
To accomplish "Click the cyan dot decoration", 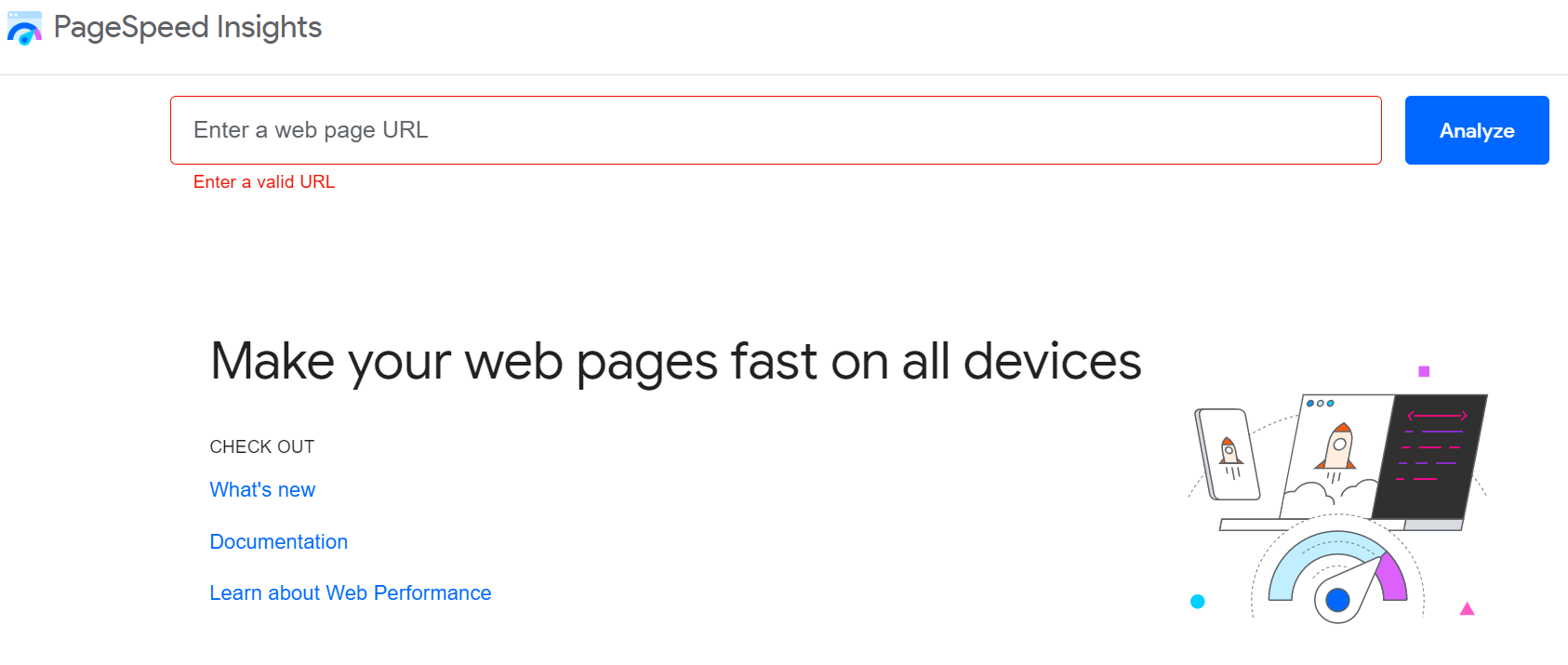I will (1198, 602).
